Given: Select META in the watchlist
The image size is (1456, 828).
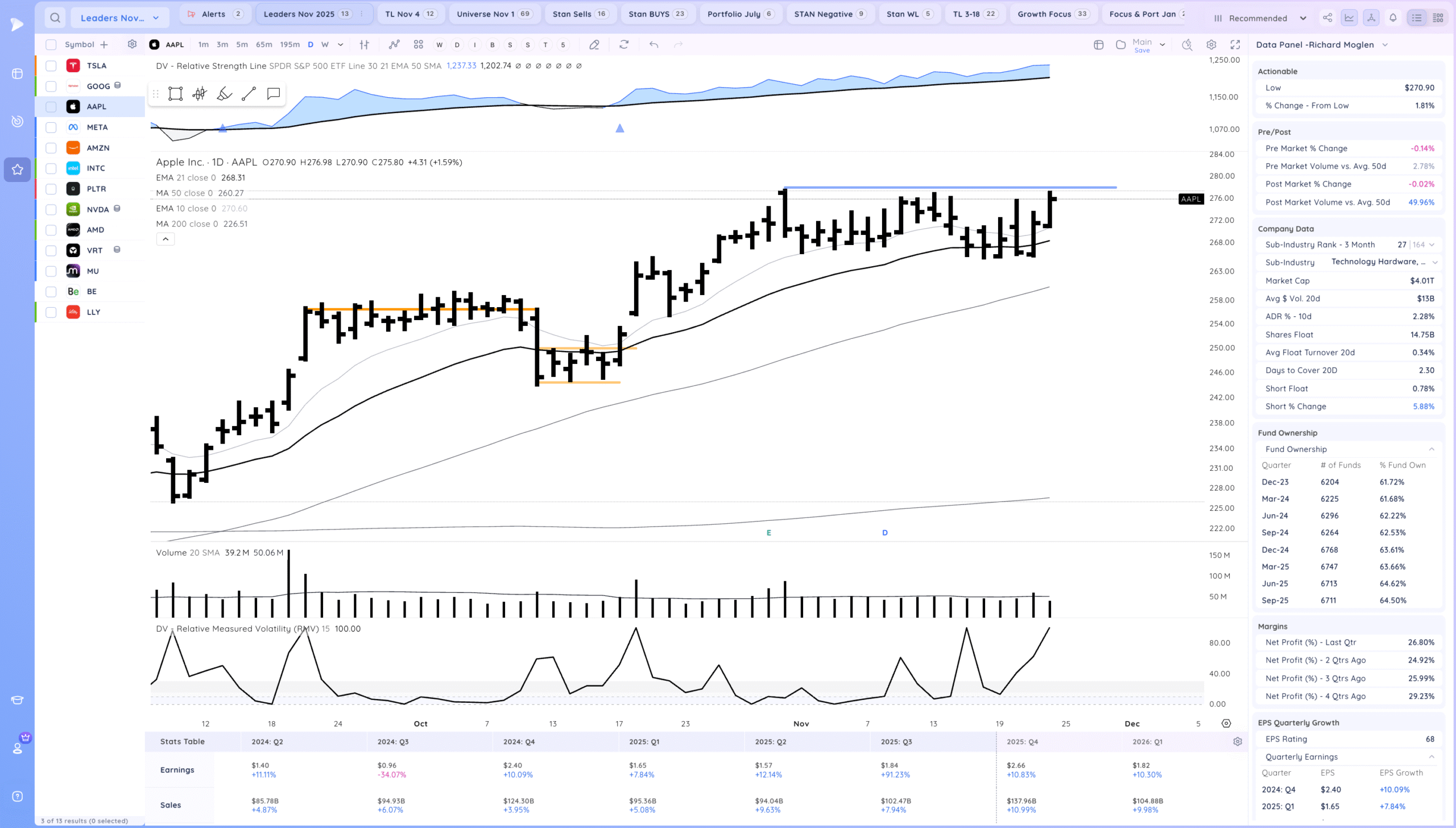Looking at the screenshot, I should click(x=97, y=127).
